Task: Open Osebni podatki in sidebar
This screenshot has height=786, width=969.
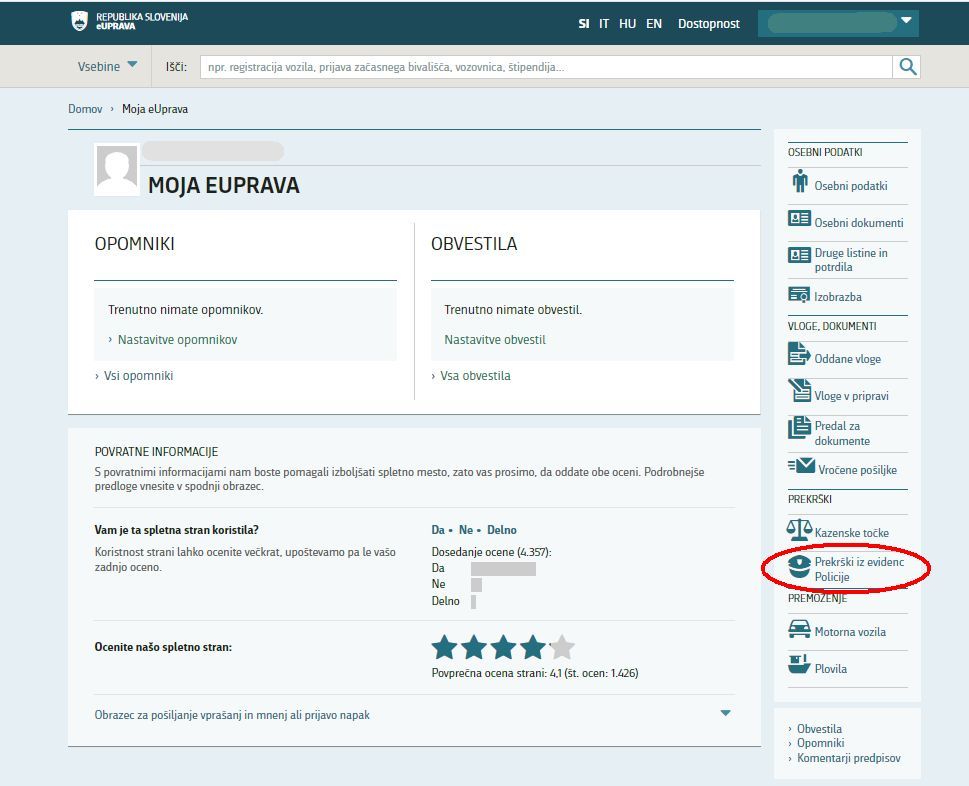Action: coord(850,185)
